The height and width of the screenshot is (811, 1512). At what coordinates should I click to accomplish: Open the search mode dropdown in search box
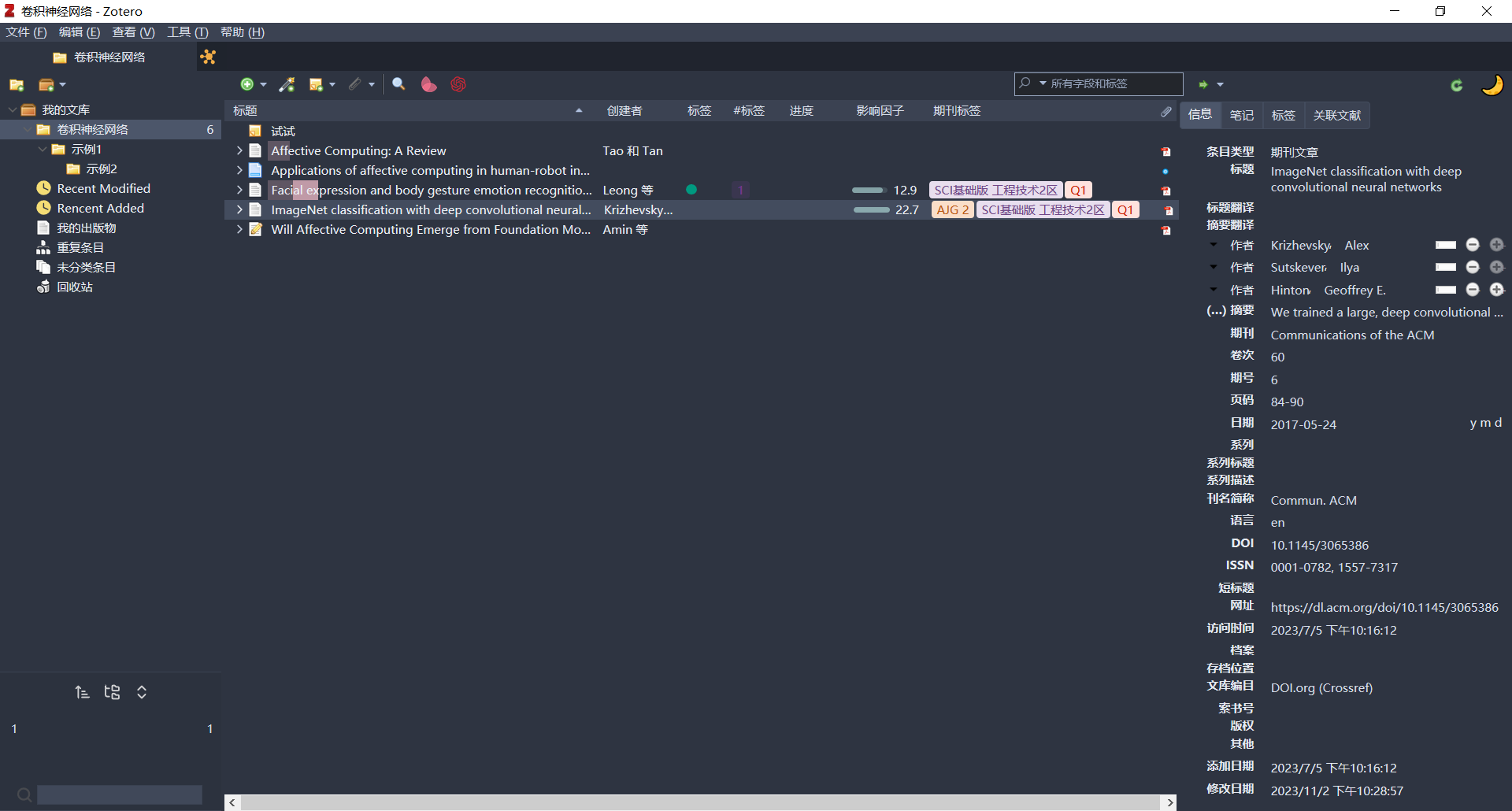(x=1043, y=83)
